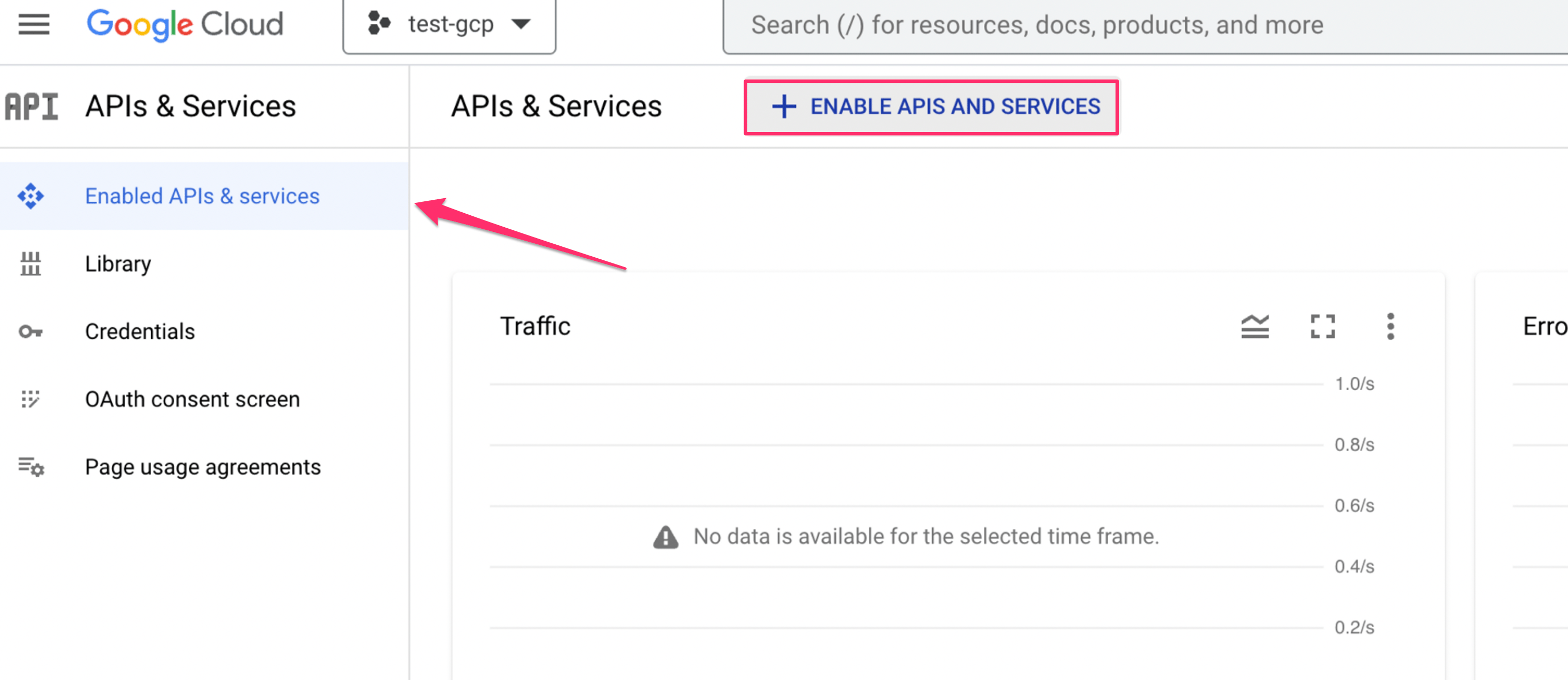Click the Page usage agreements settings icon
1568x680 pixels.
pos(31,467)
